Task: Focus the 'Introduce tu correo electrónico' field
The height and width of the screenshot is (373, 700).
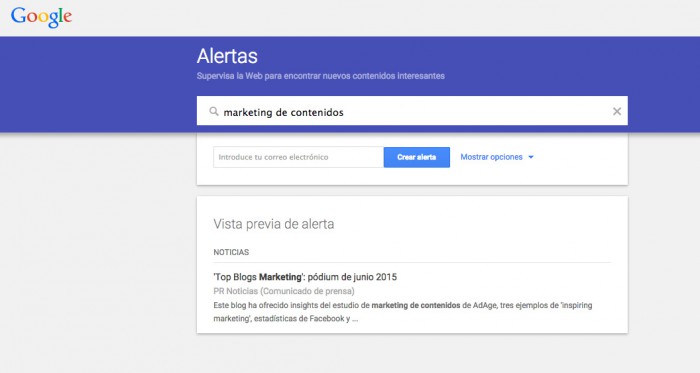Action: tap(298, 157)
